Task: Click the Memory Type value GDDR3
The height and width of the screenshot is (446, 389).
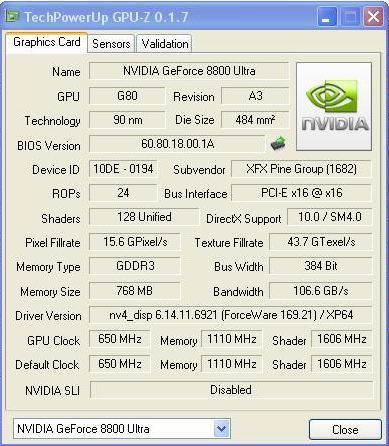Action: tap(135, 266)
